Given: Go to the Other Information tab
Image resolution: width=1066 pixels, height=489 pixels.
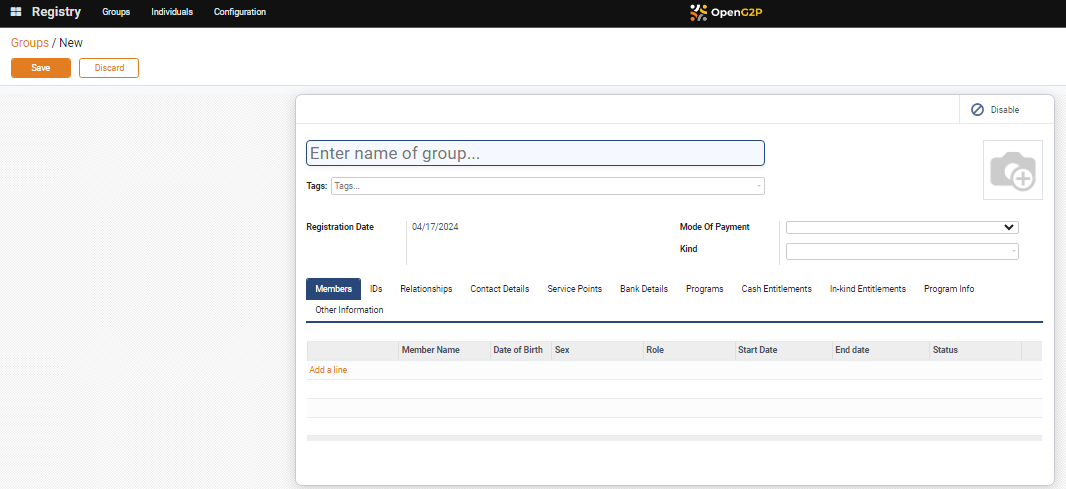Looking at the screenshot, I should [x=349, y=310].
